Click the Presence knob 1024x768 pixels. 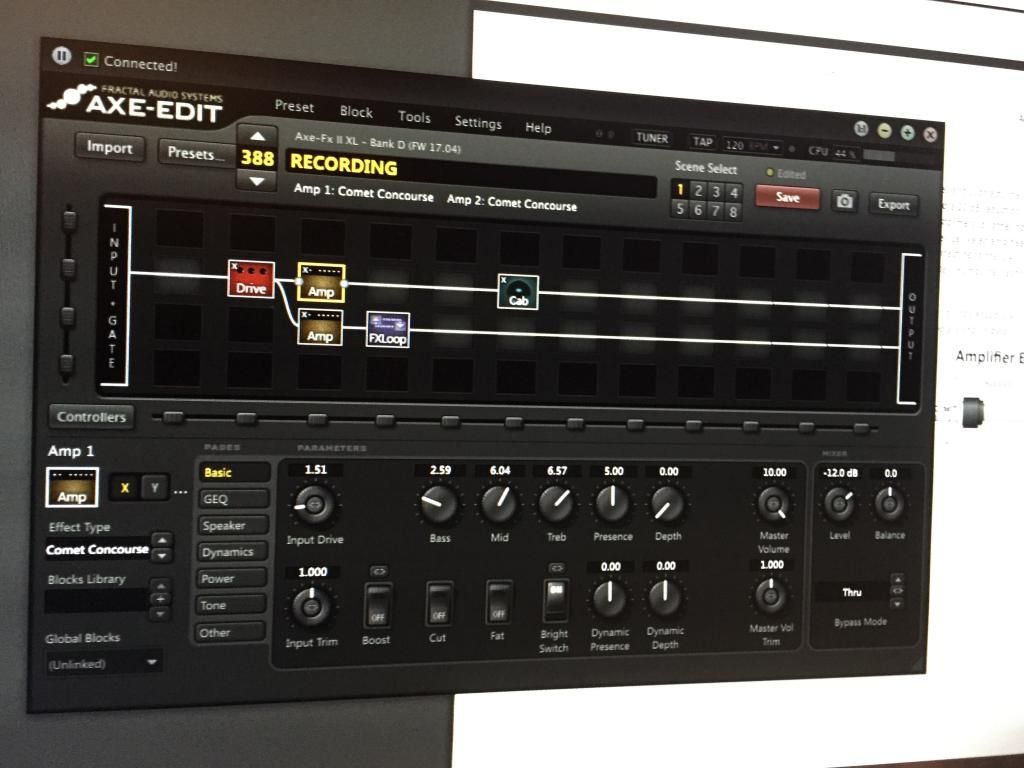click(x=613, y=503)
